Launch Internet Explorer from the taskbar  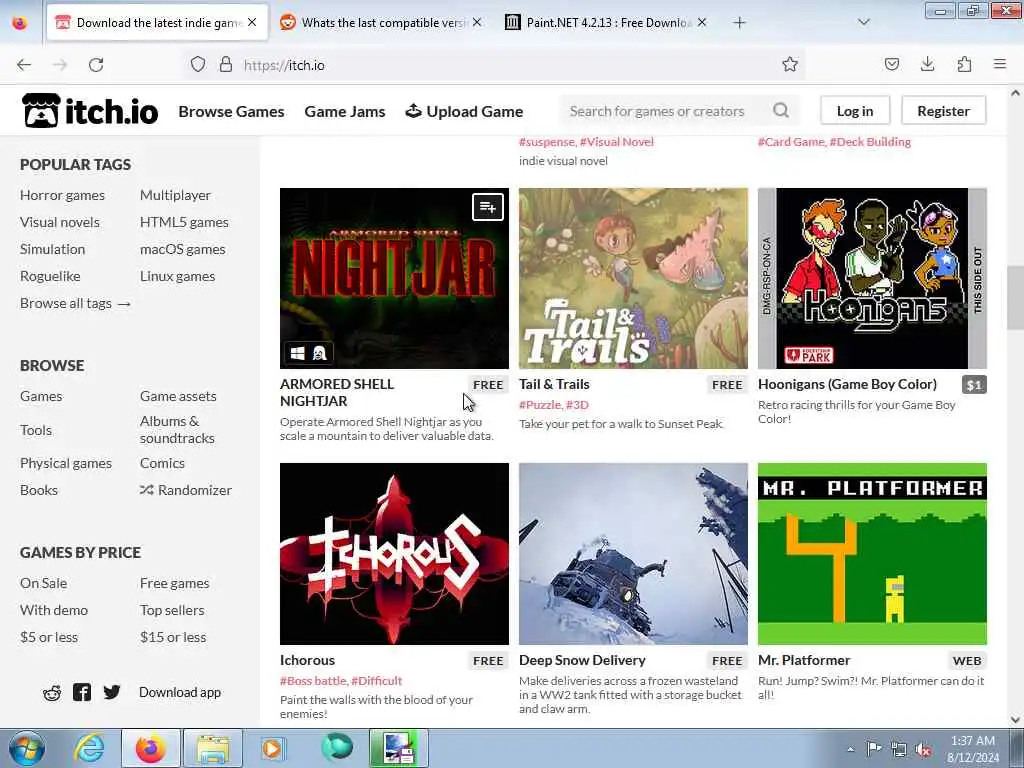89,748
